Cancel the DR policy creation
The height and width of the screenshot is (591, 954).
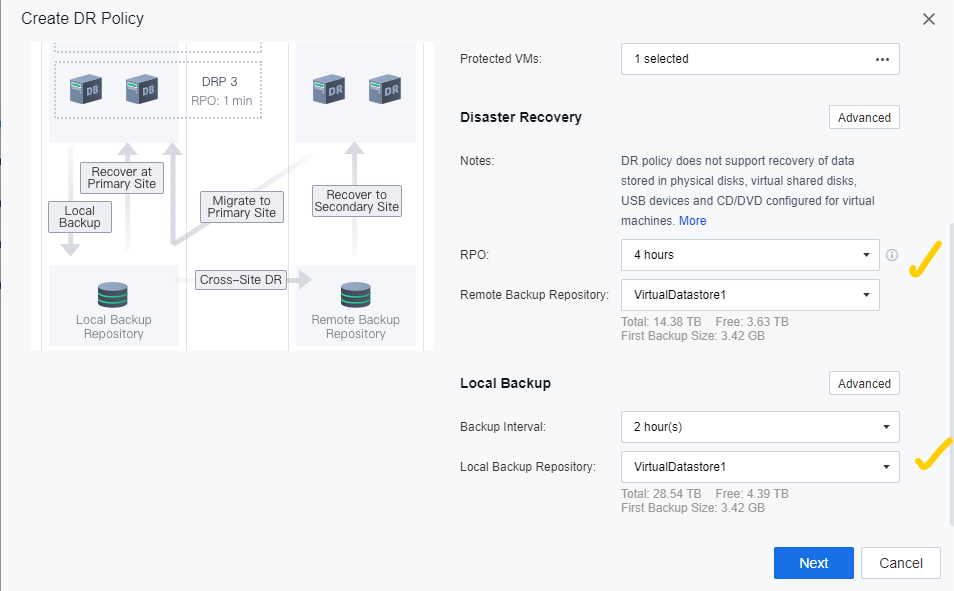click(x=900, y=563)
